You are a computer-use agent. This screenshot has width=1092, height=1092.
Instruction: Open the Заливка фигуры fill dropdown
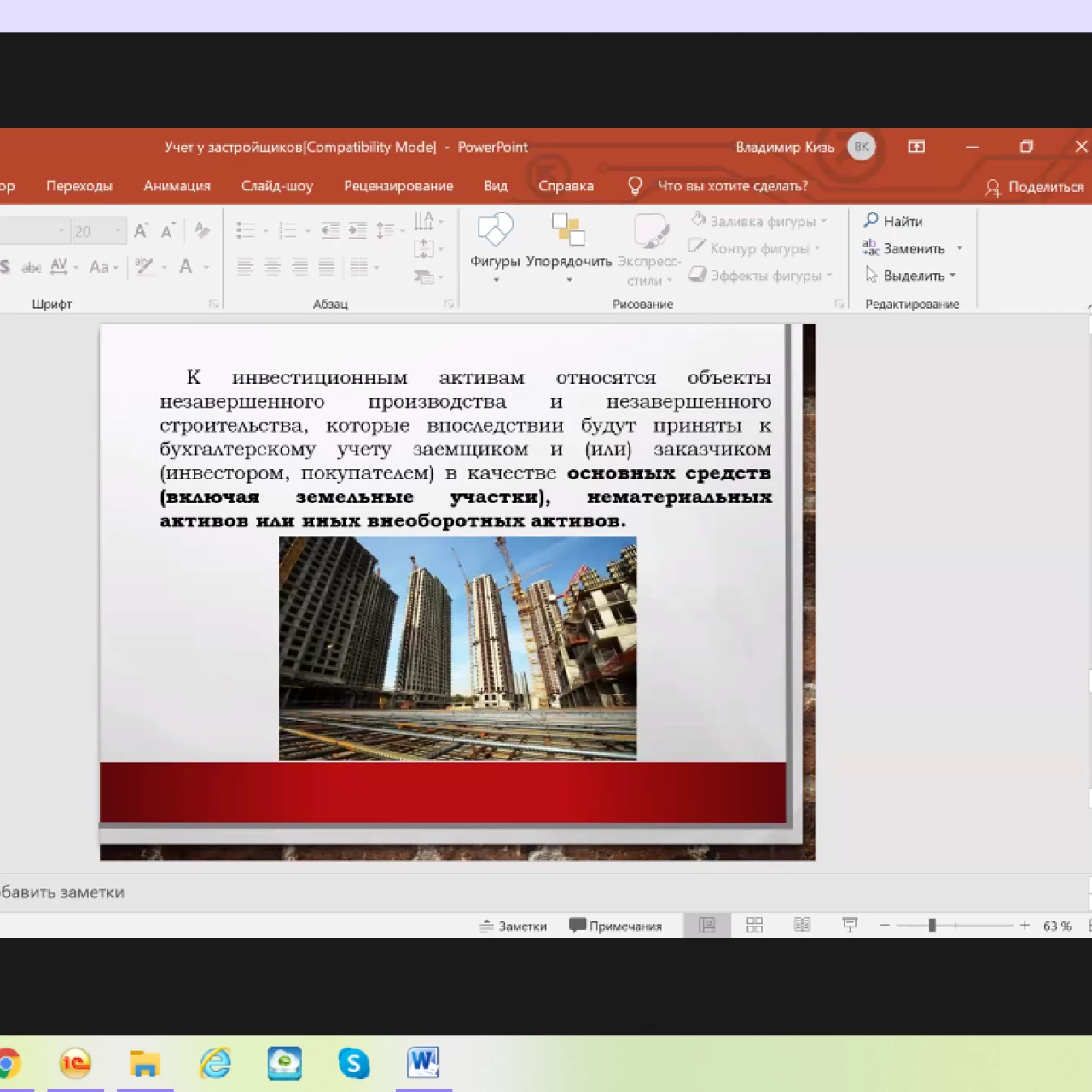point(758,221)
